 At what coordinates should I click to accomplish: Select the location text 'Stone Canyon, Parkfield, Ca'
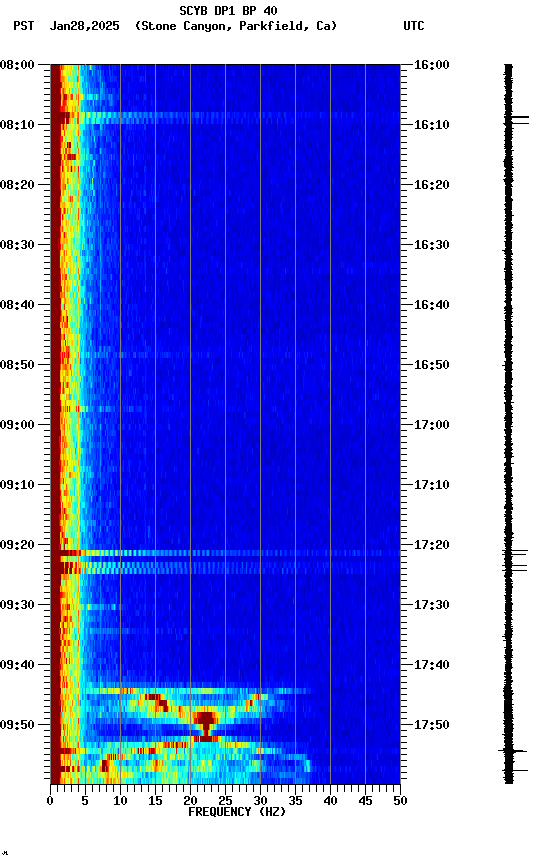pos(236,26)
